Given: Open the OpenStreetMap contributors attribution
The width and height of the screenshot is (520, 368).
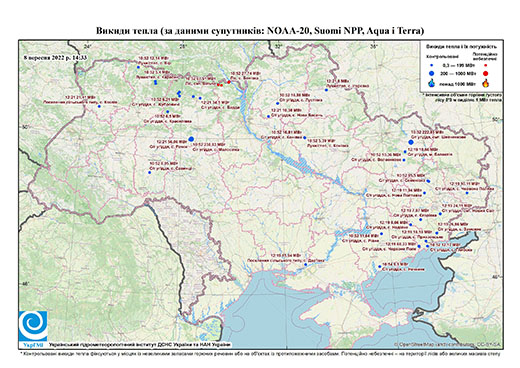Looking at the screenshot, I should click(447, 344).
